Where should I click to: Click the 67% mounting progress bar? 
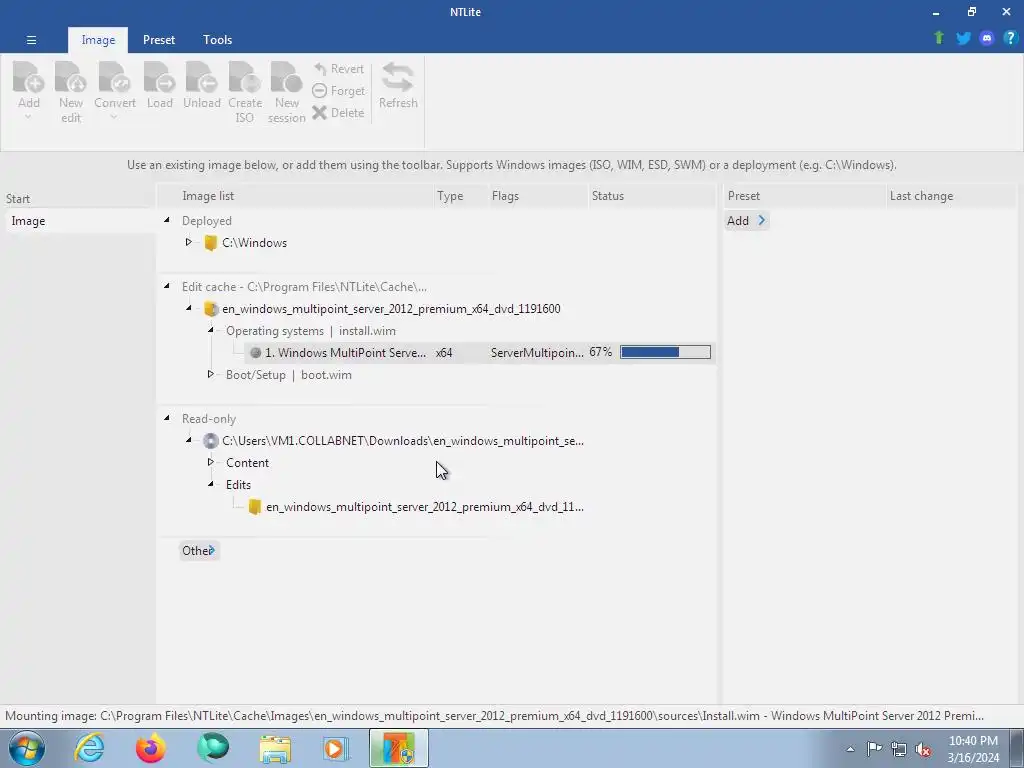coord(665,353)
